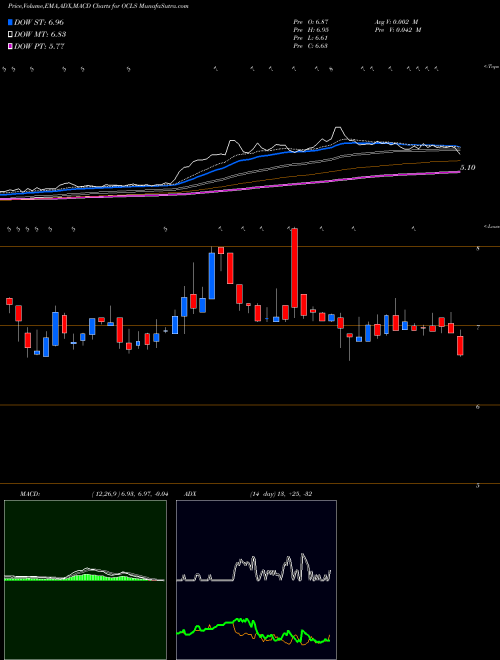
Task: Select the 'DOW MT: 6.83' legend text
Action: pyautogui.click(x=40, y=35)
